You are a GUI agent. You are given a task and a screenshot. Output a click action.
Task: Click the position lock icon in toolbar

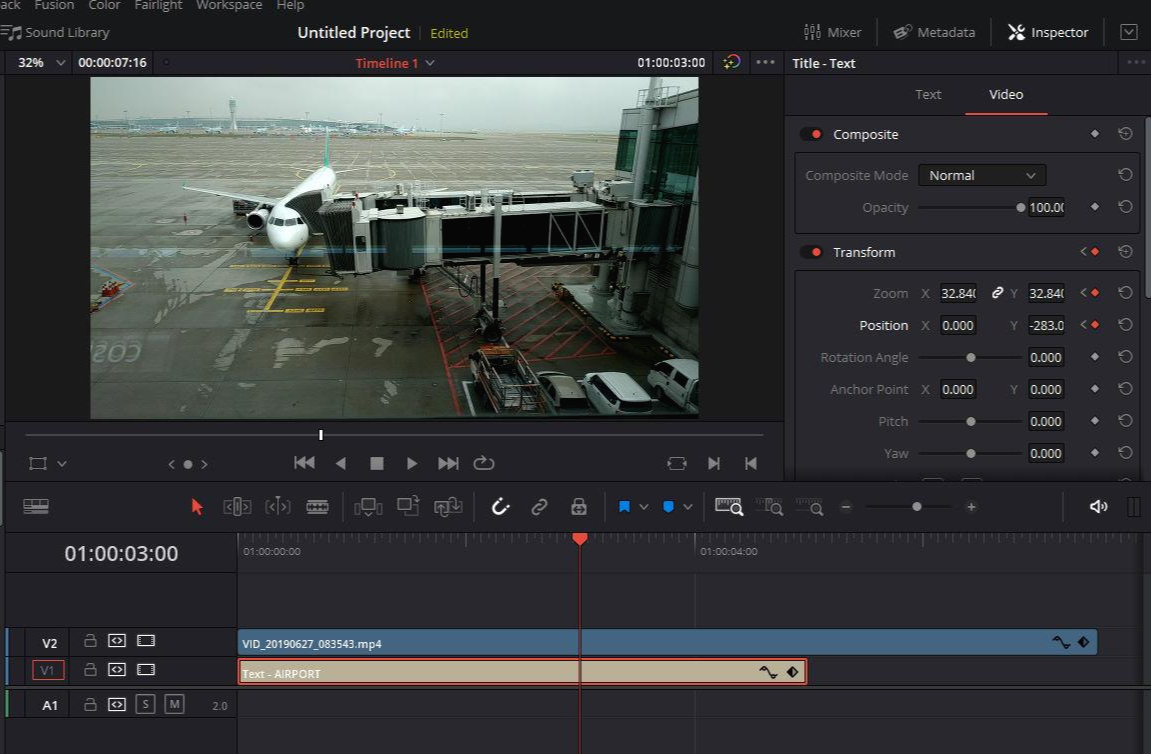(578, 507)
